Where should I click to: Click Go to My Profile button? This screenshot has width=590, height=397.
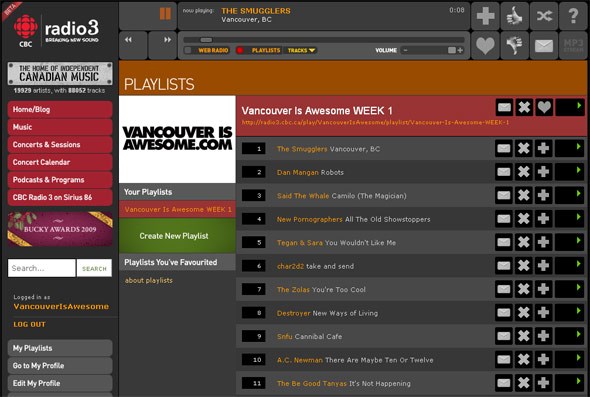coord(60,366)
